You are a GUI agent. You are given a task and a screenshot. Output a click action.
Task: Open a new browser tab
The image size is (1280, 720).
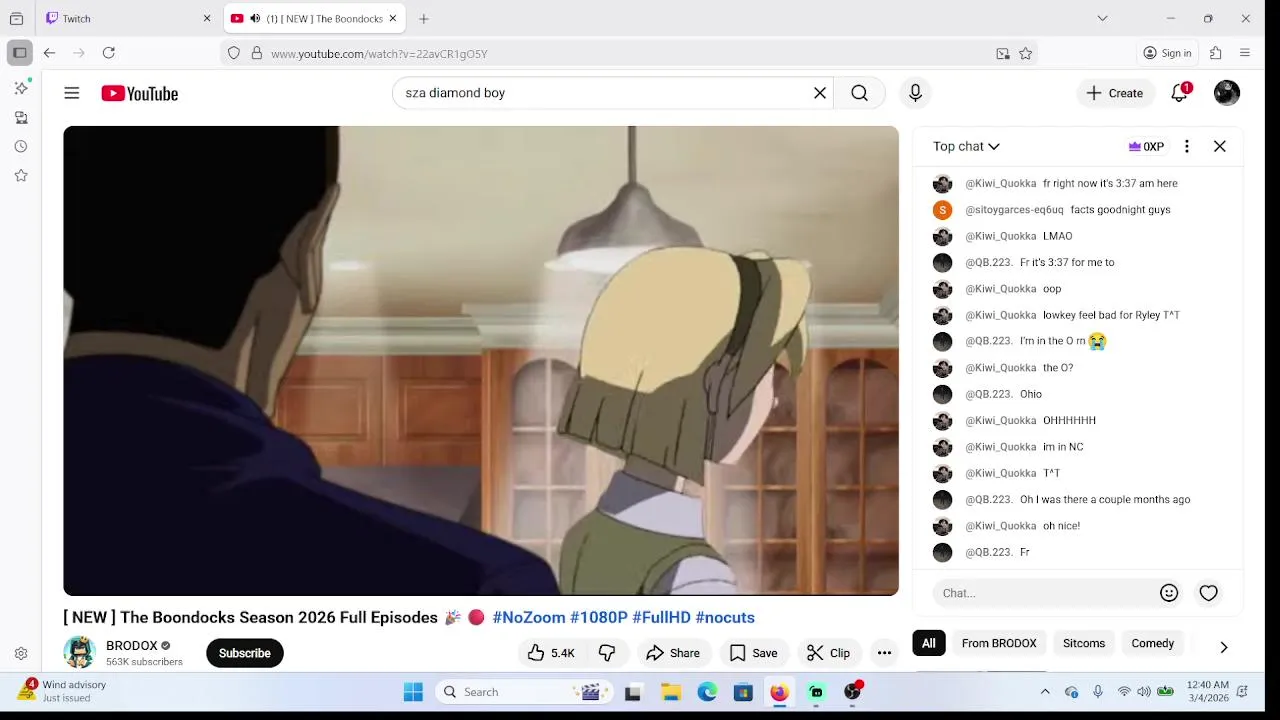point(424,18)
